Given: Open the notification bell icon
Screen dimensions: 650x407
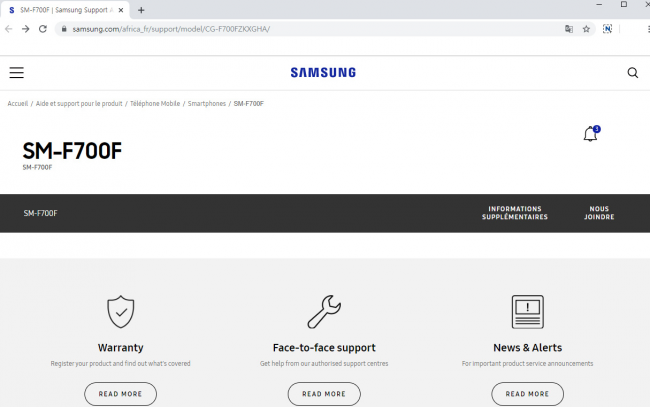Looking at the screenshot, I should pyautogui.click(x=592, y=133).
